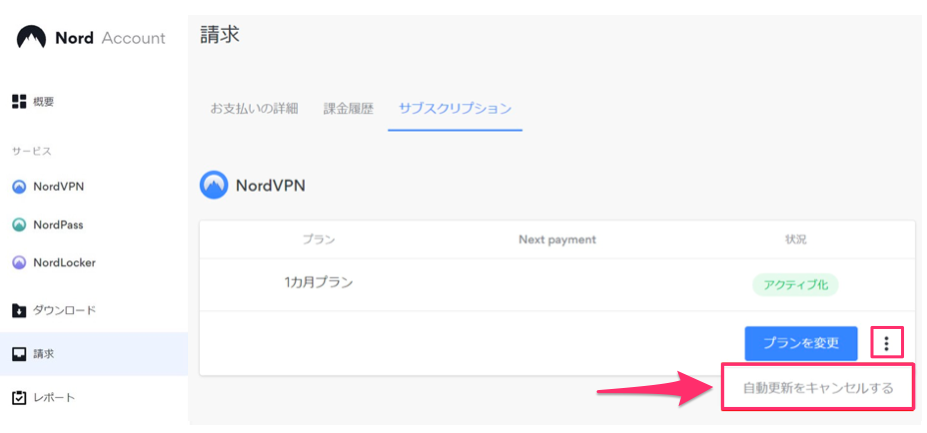Viewport: 927px width, 433px height.
Task: Open レポート in the sidebar
Action: click(x=54, y=398)
